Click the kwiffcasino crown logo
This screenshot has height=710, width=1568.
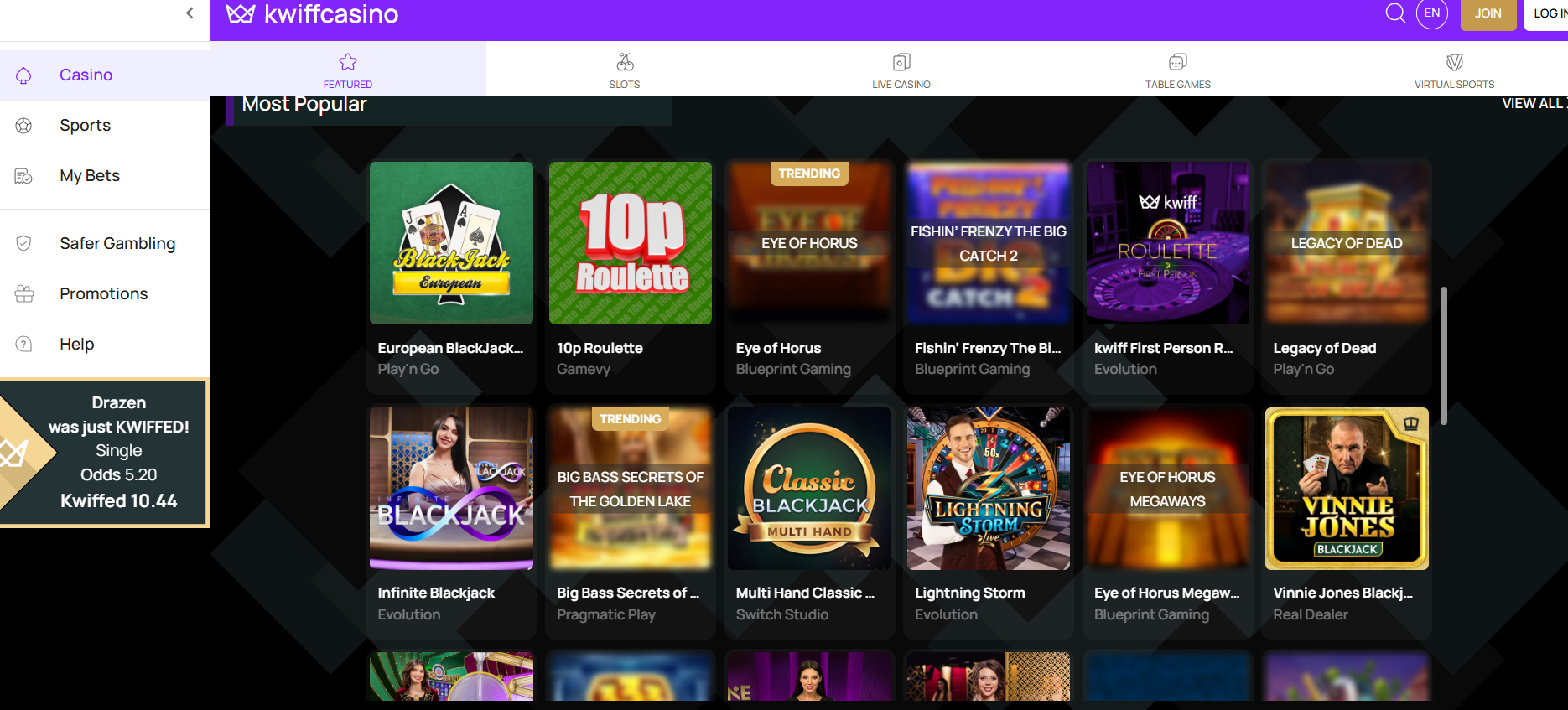click(x=241, y=13)
